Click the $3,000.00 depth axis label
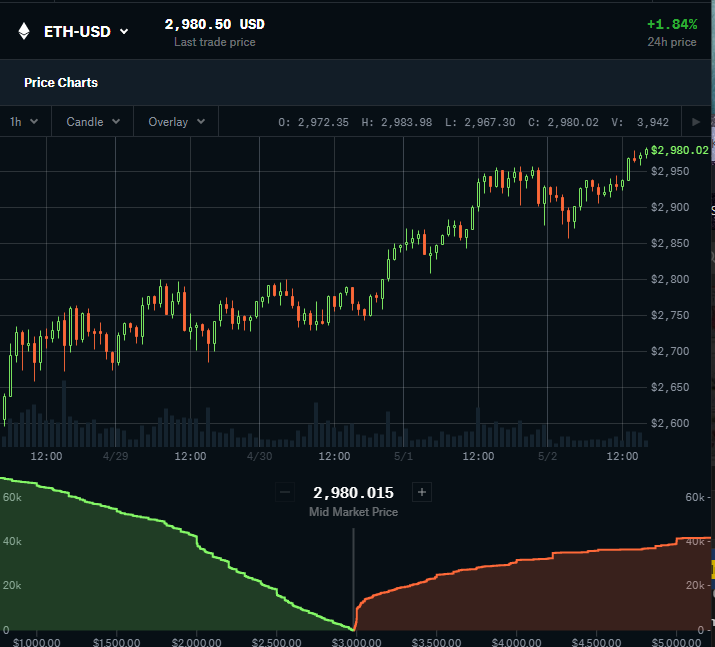 coord(356,642)
